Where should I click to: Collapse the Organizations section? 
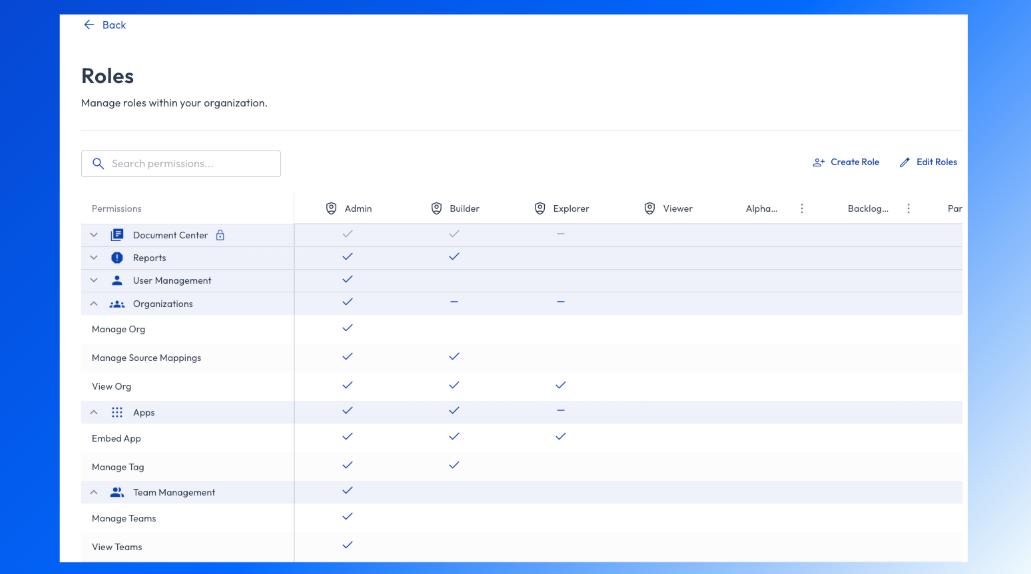(x=94, y=304)
